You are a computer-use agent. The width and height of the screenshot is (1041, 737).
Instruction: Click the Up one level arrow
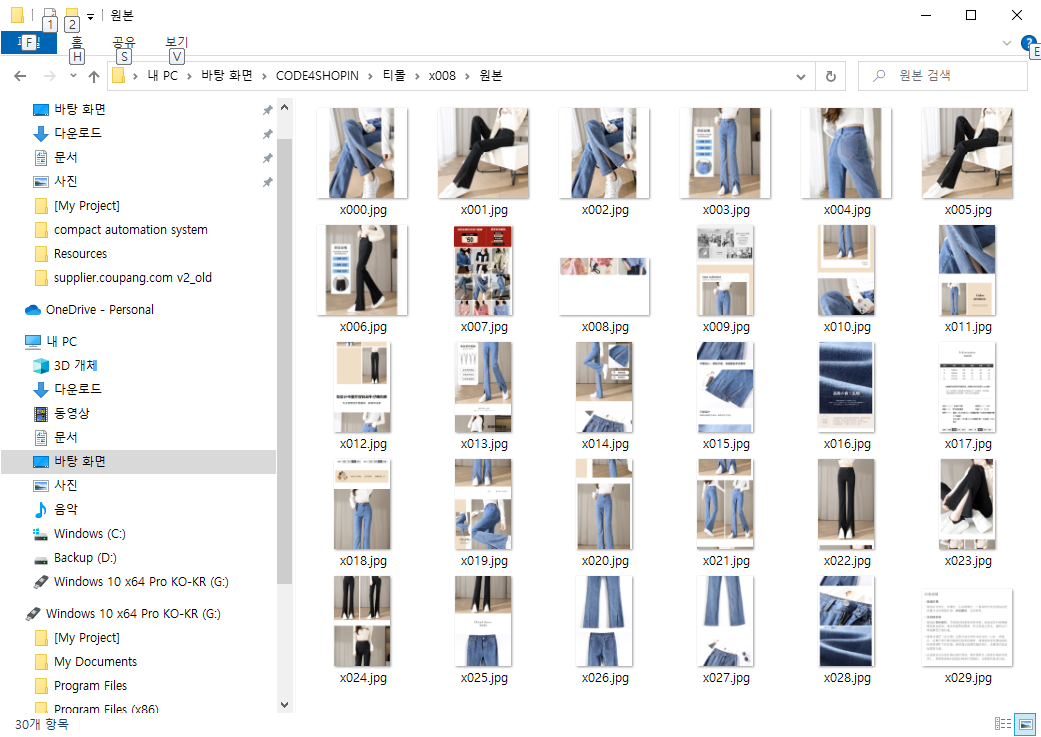tap(94, 77)
